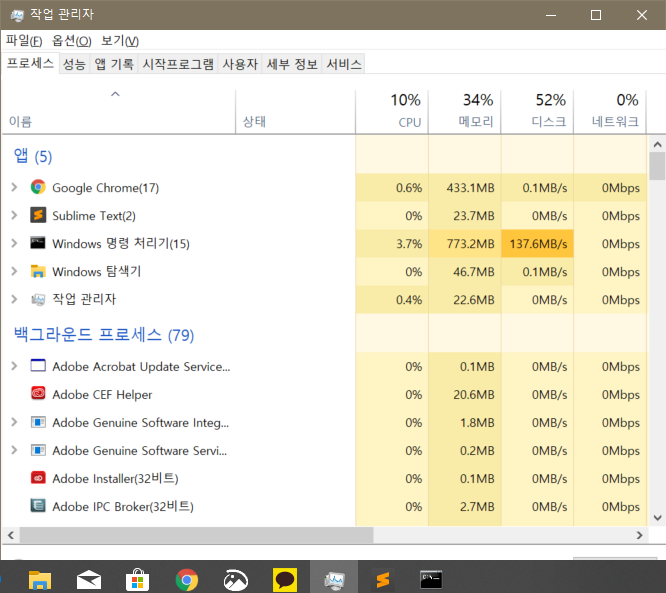Expand the Adobe Acrobat Update Service row

coord(14,366)
